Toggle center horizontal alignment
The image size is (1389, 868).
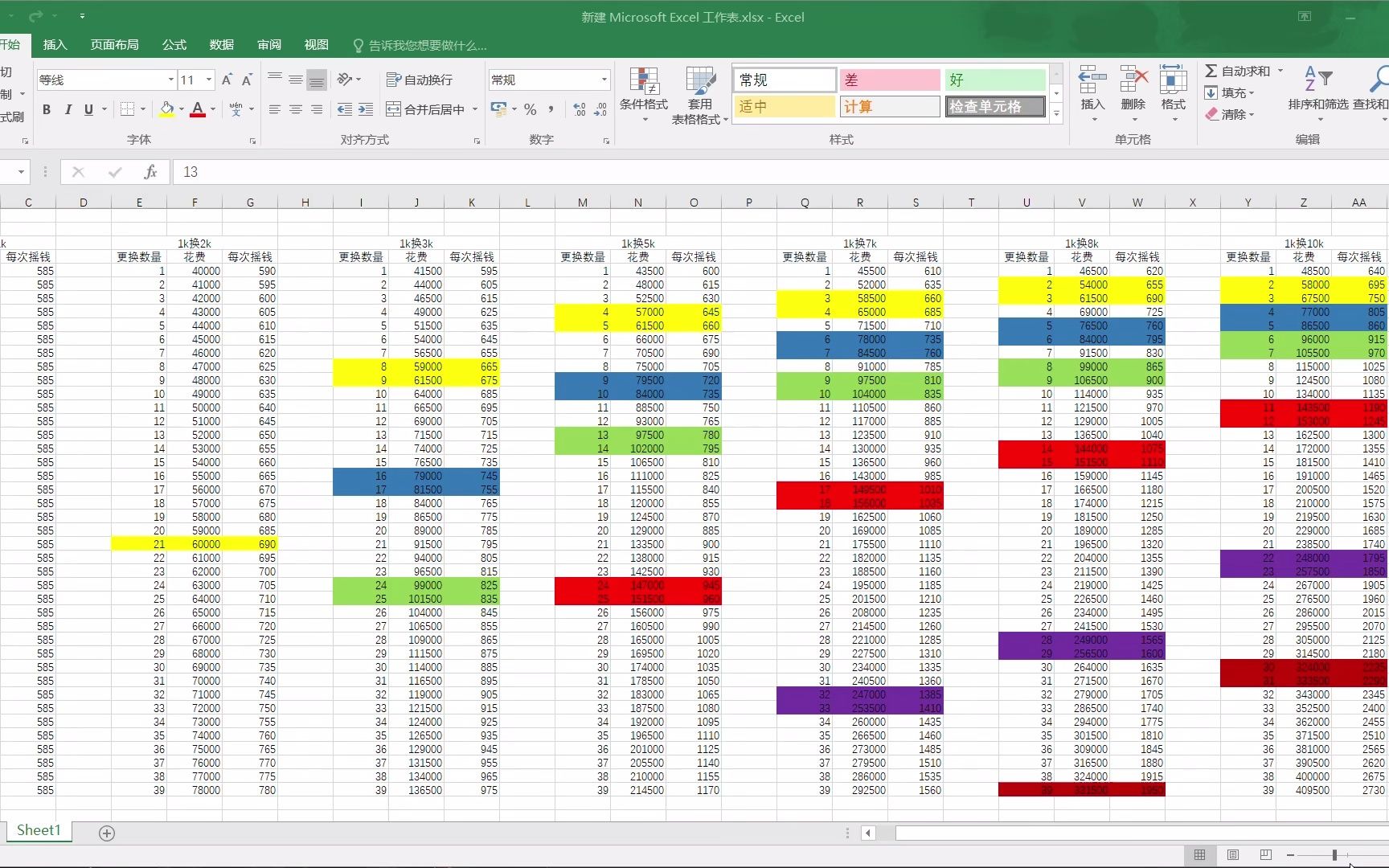point(296,109)
